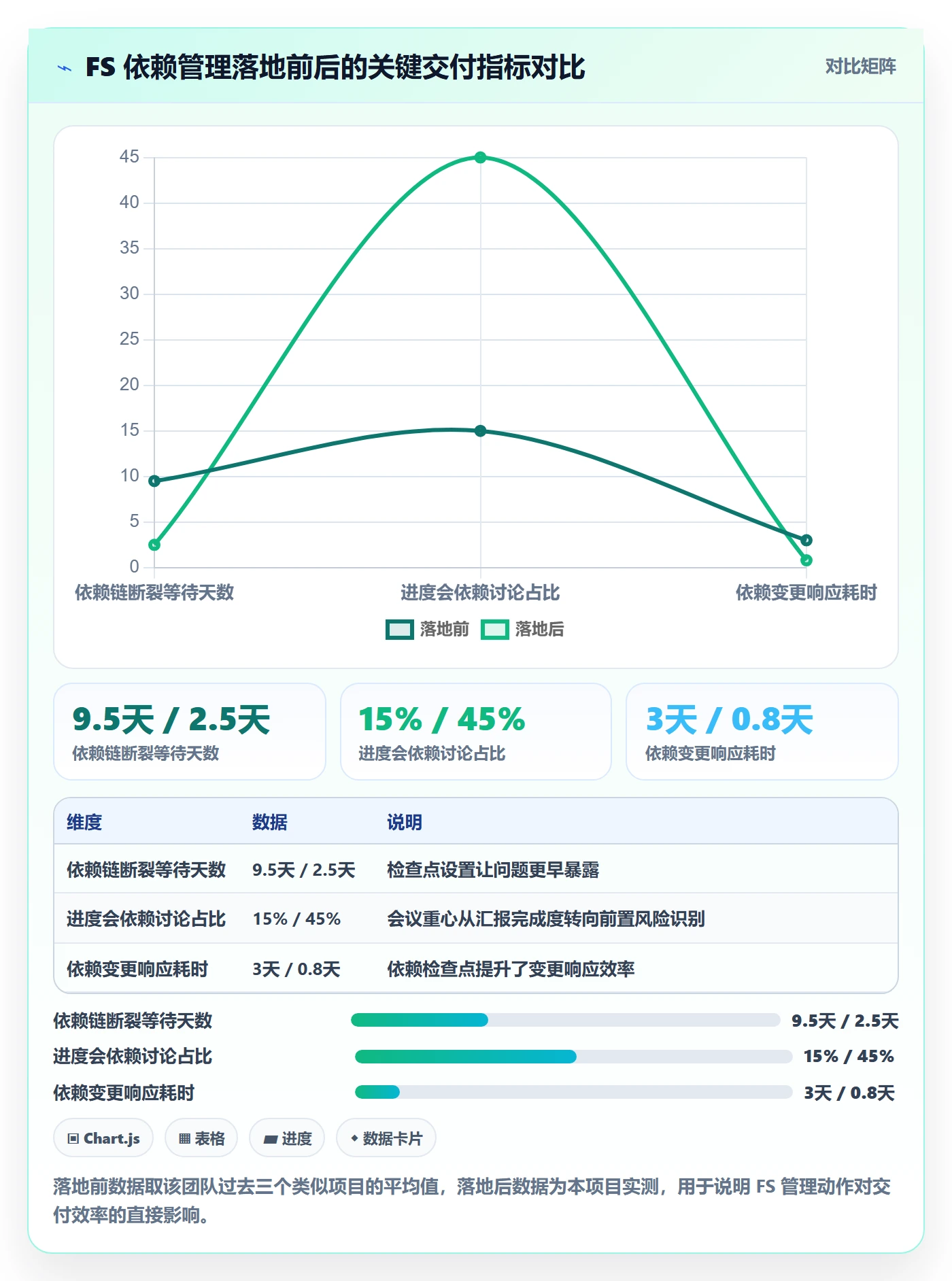
Task: Click the progress bar for 进度会依赖讨论占比
Action: tap(573, 1057)
